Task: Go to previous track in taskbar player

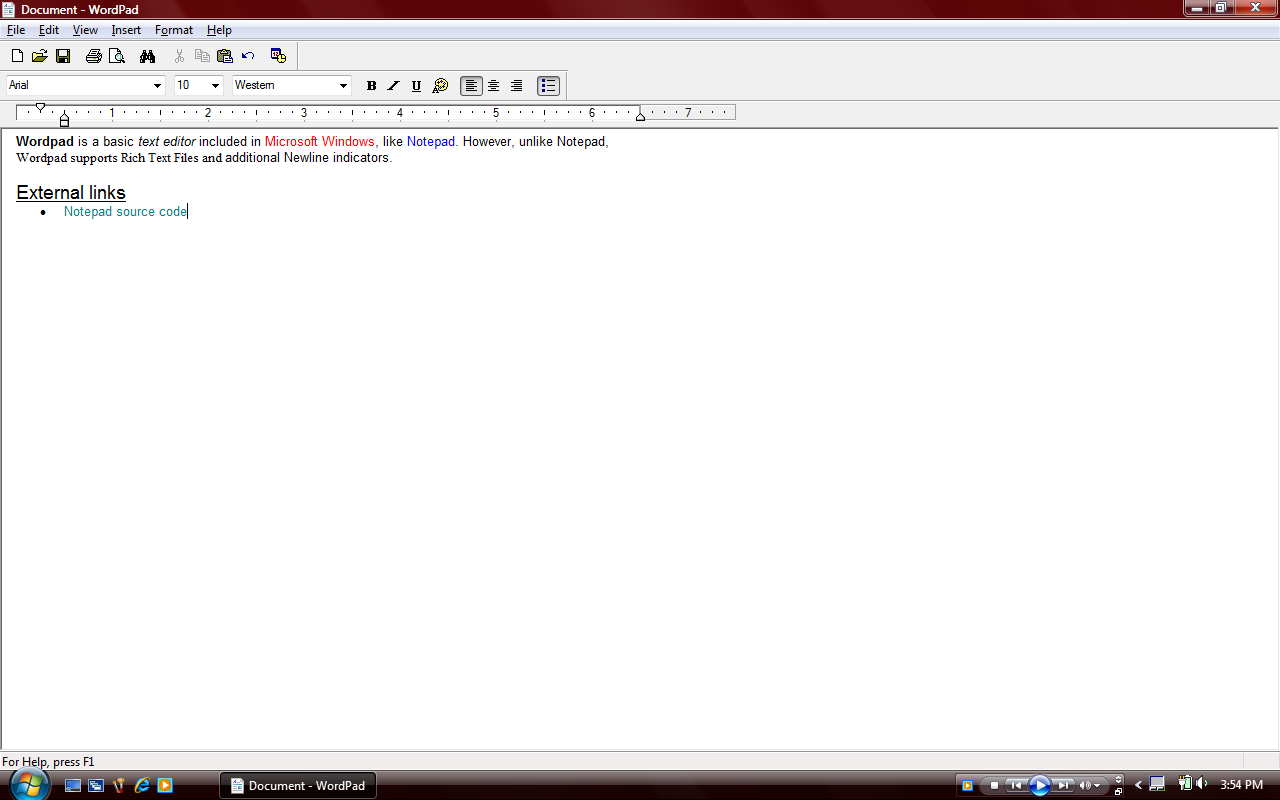Action: [x=1015, y=786]
